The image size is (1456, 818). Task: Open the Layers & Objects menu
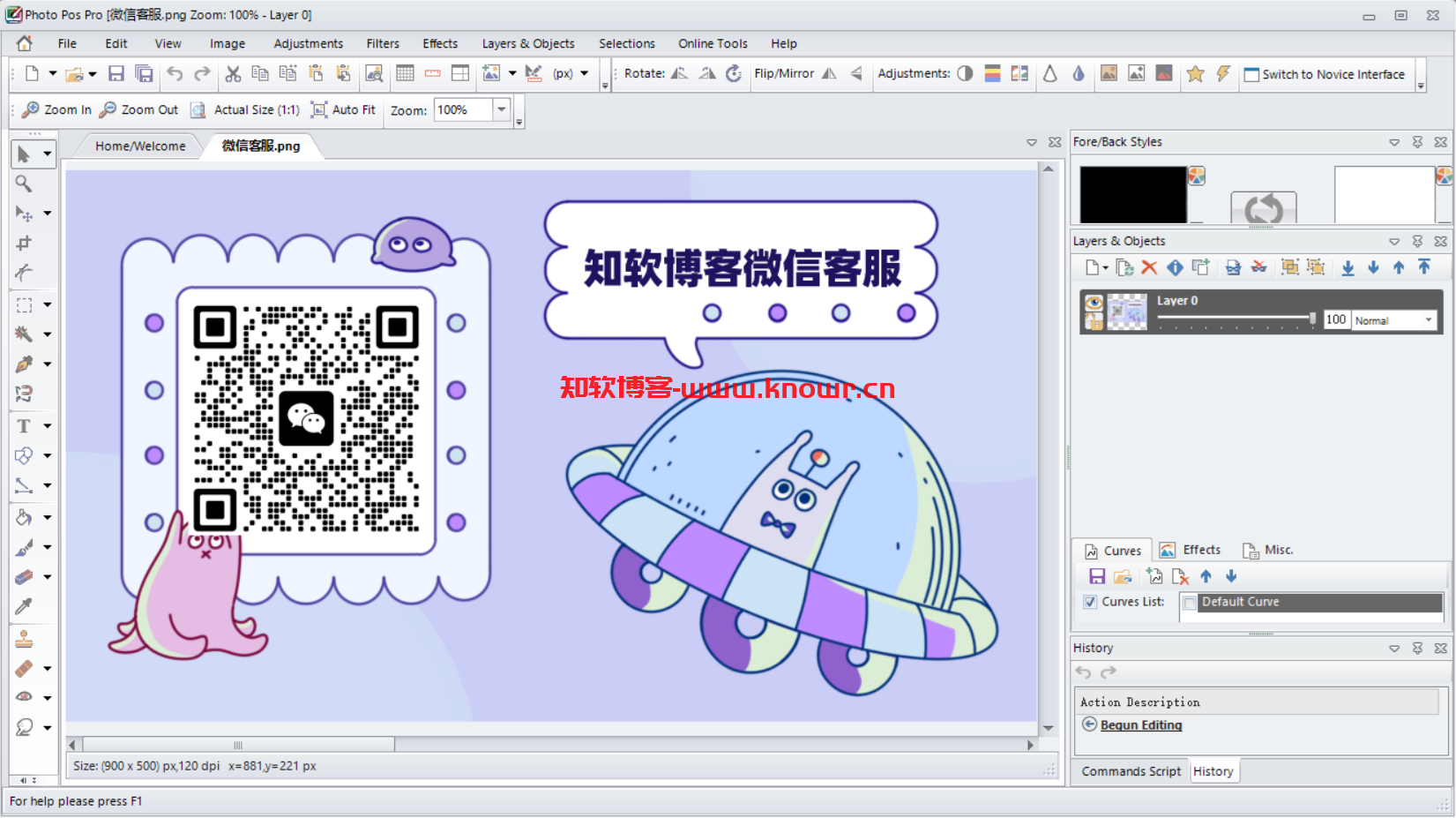pos(528,43)
